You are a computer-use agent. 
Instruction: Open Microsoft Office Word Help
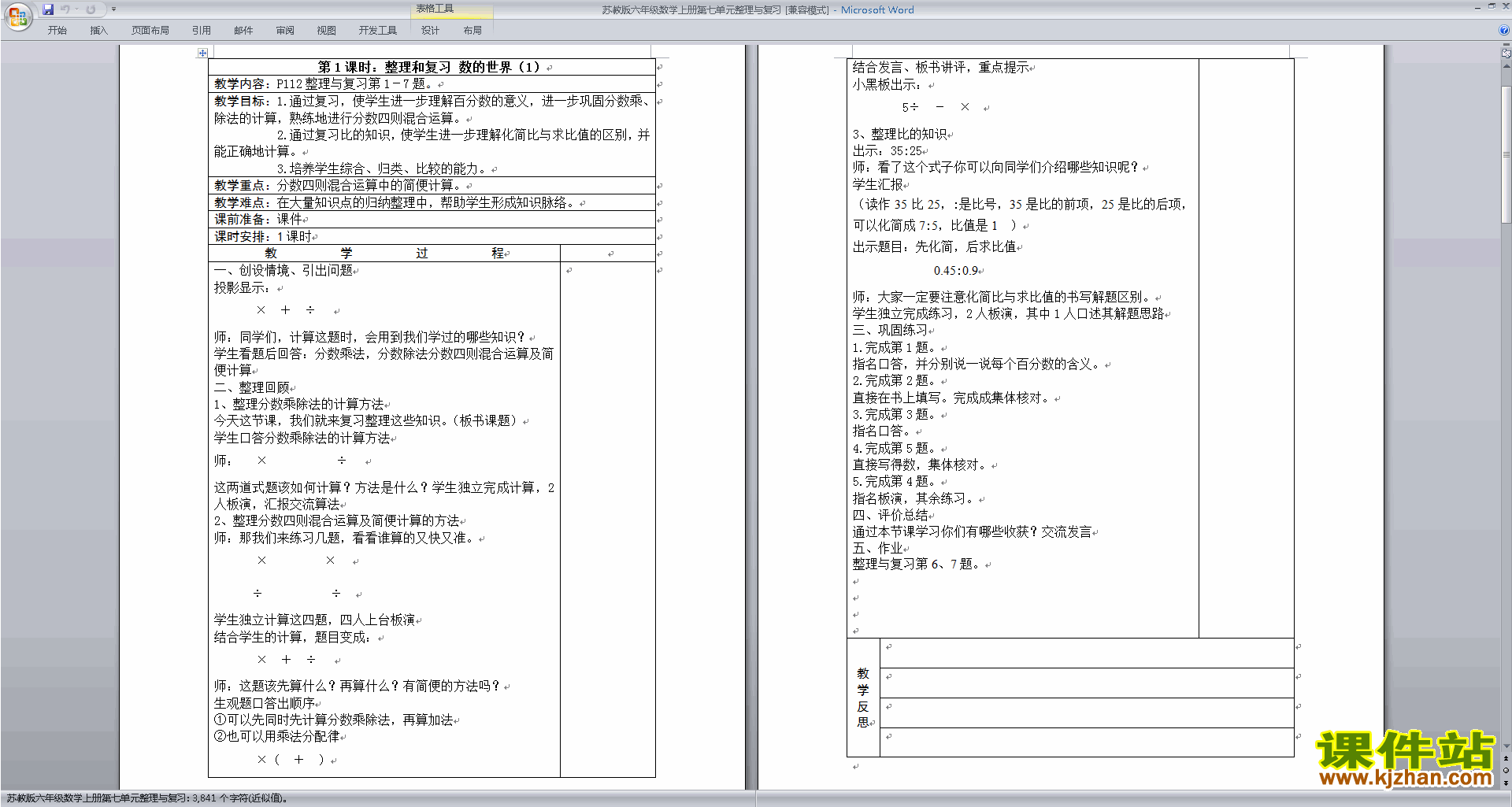click(x=1504, y=31)
